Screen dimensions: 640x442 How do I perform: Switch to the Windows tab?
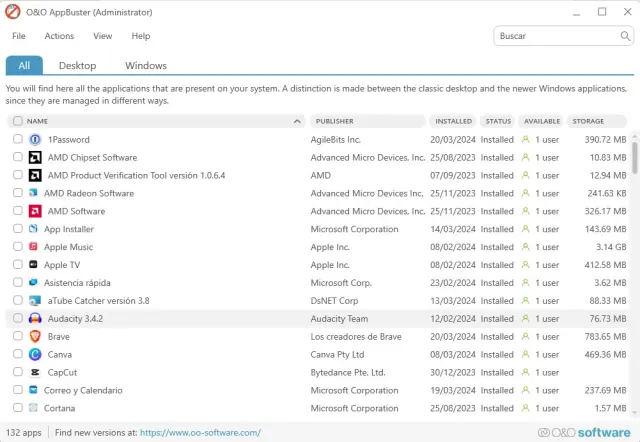point(146,66)
